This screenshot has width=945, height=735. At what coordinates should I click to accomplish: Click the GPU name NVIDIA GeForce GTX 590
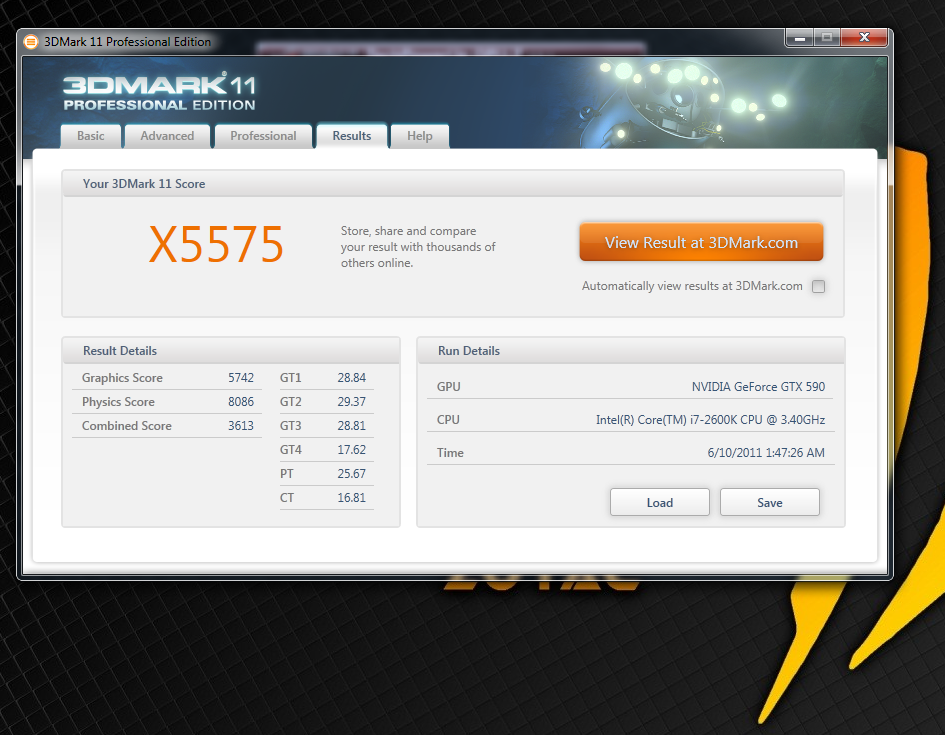(758, 387)
